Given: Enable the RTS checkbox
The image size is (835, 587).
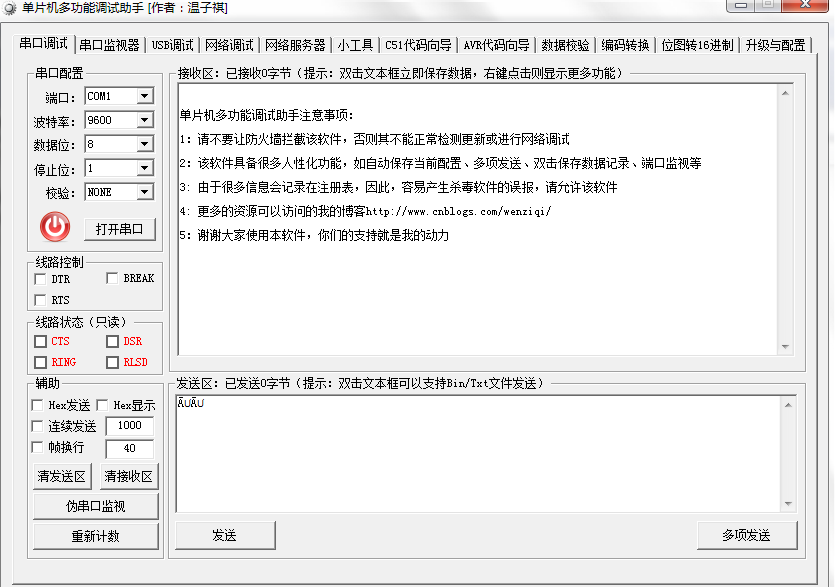Looking at the screenshot, I should coord(40,300).
